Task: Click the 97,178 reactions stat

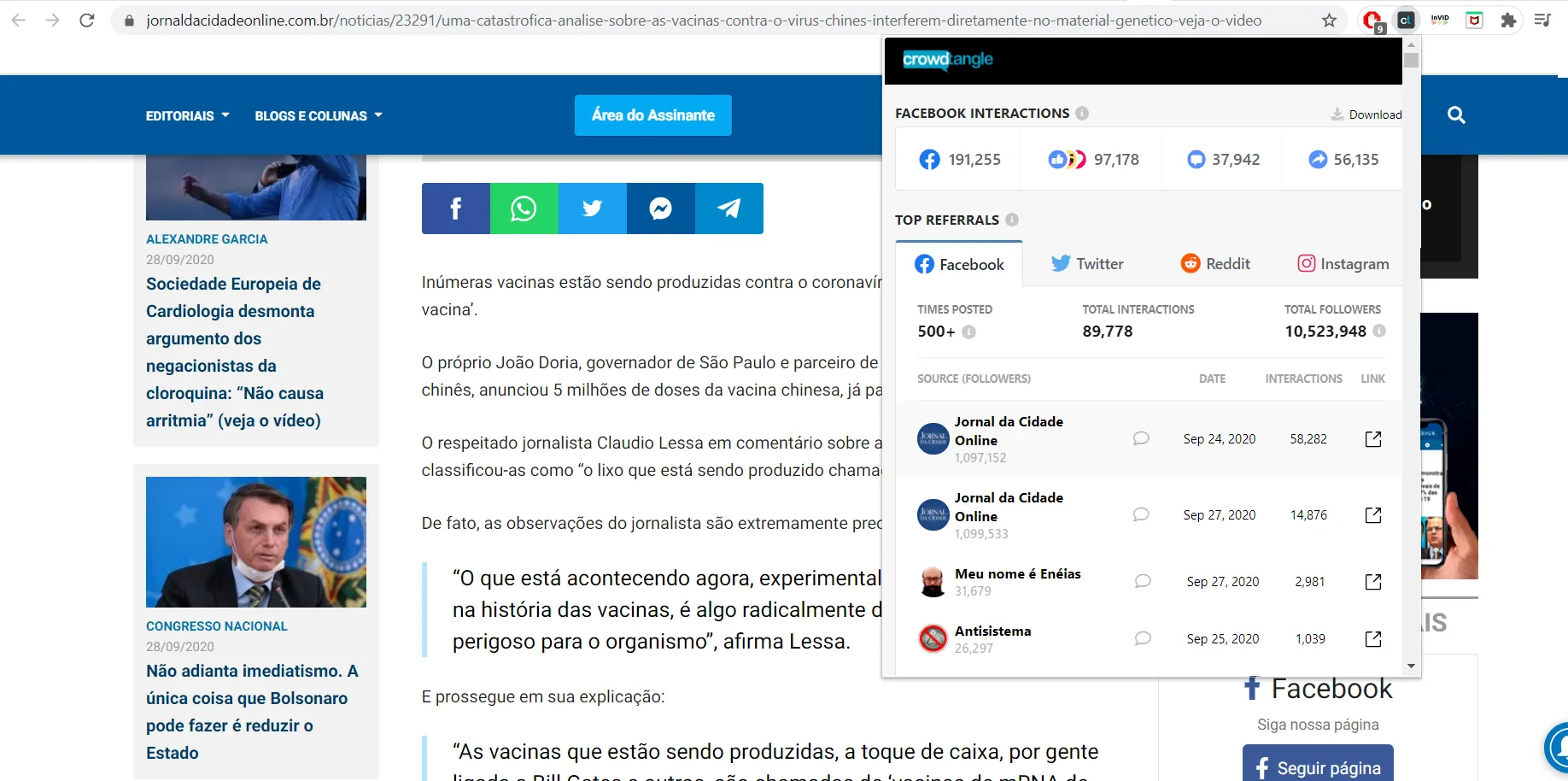Action: (1093, 160)
